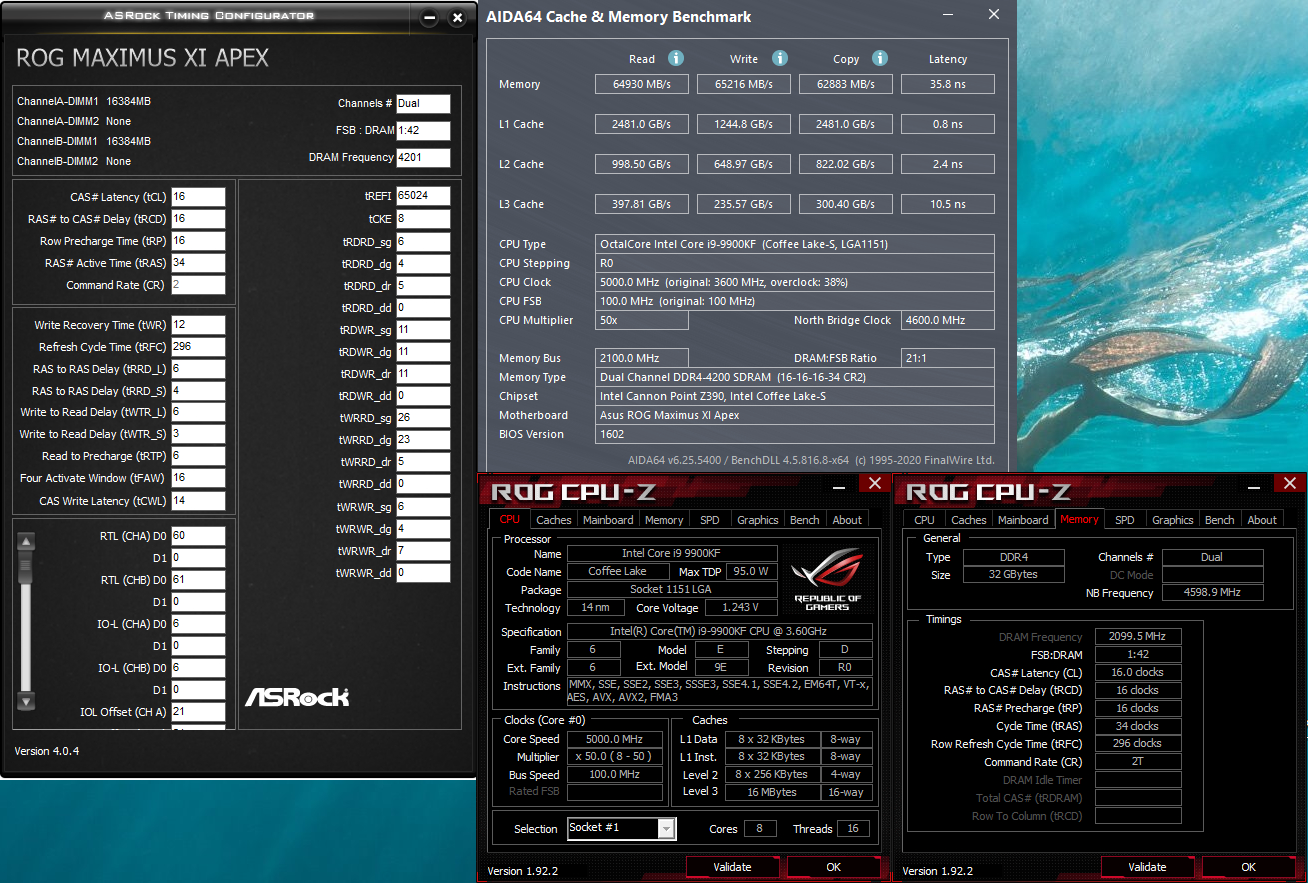Select the CAS# Latency (tCL) input field
1308x883 pixels.
[198, 197]
